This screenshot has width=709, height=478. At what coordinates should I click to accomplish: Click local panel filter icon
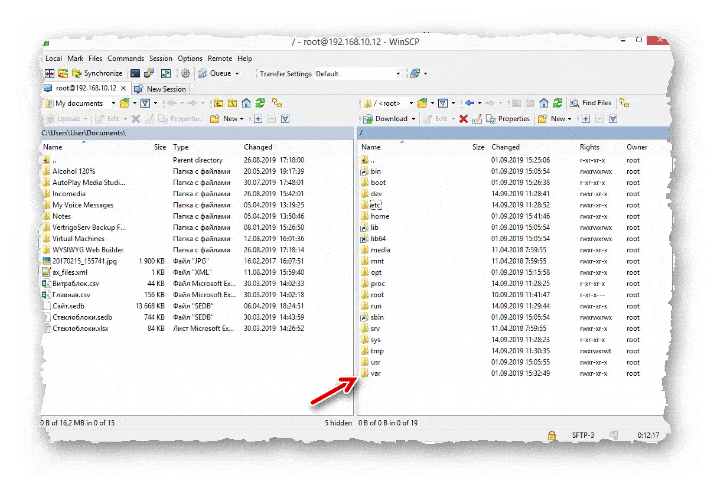pos(145,104)
